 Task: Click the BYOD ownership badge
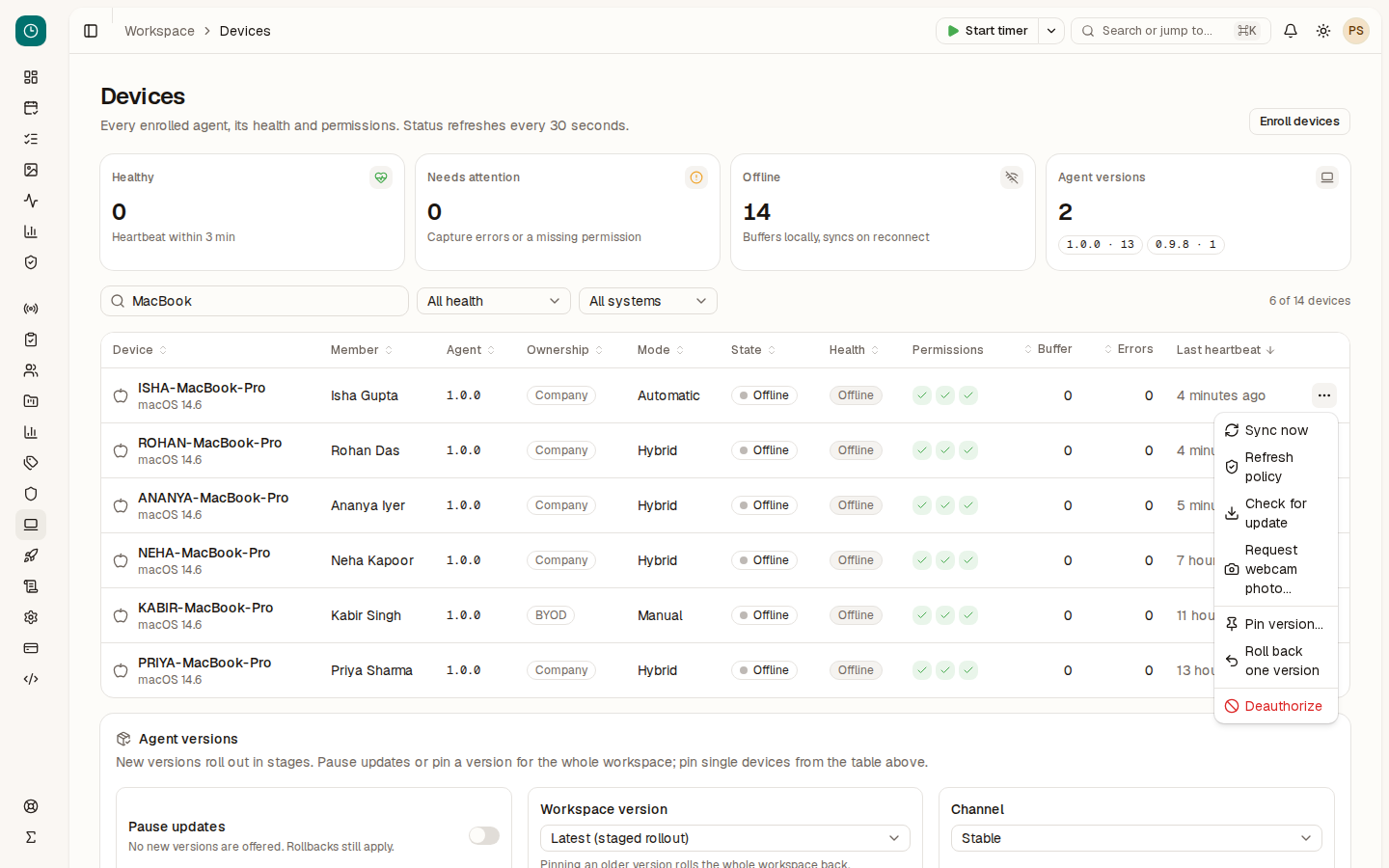(551, 615)
